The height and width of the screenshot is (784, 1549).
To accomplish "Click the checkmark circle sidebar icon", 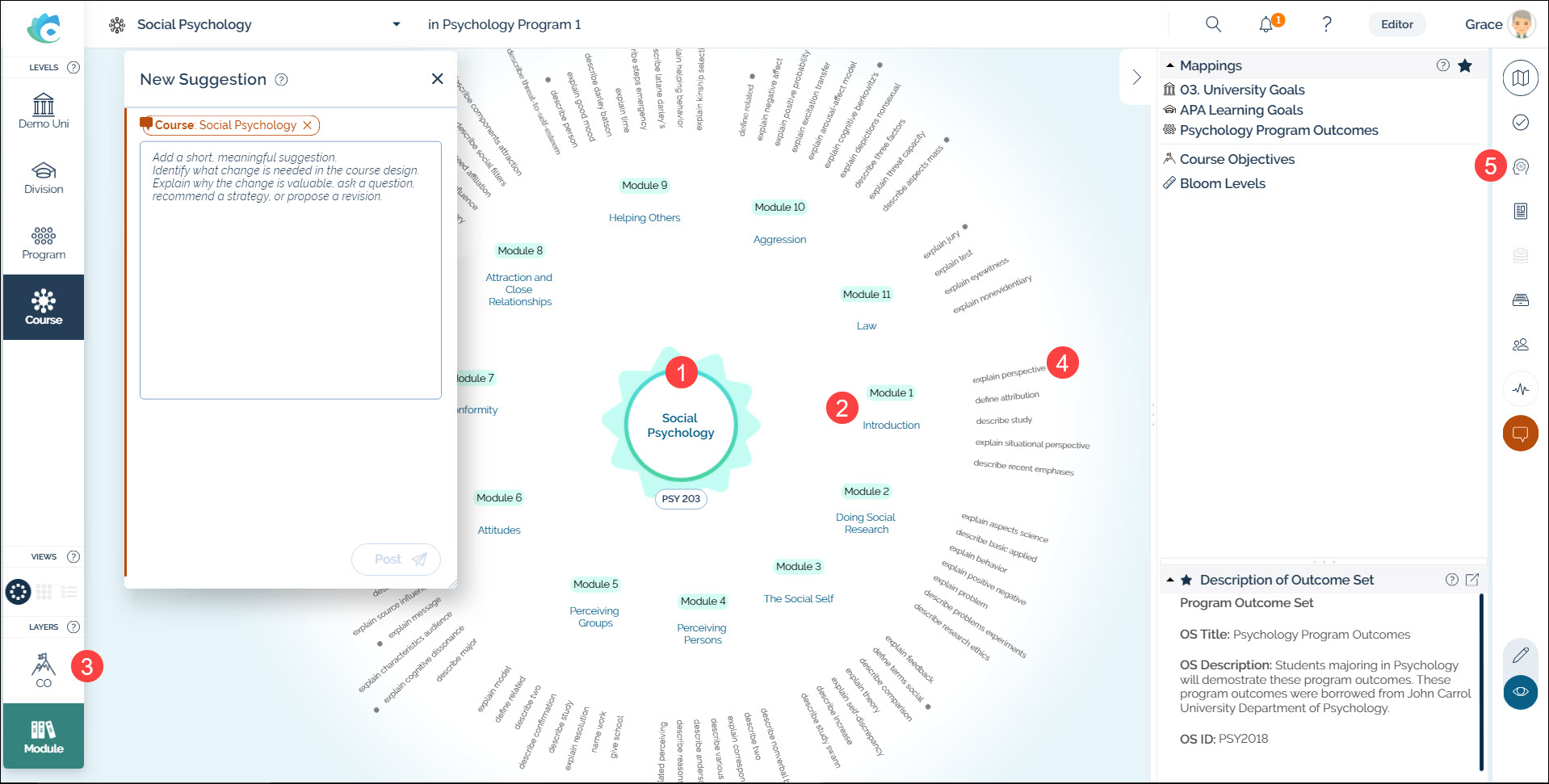I will coord(1520,123).
